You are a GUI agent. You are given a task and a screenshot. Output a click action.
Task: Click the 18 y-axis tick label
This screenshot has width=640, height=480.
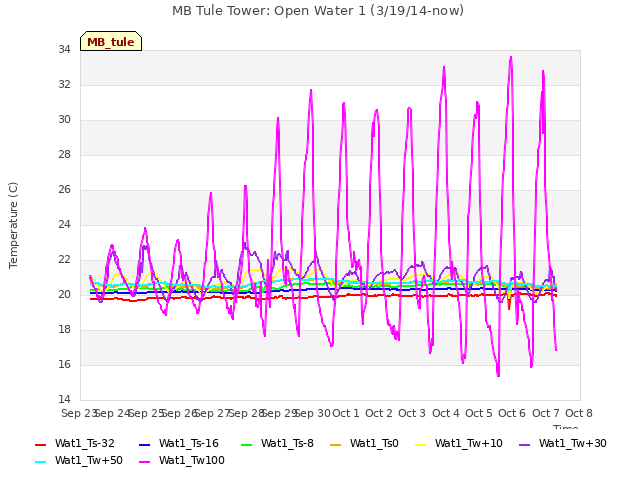[64, 329]
